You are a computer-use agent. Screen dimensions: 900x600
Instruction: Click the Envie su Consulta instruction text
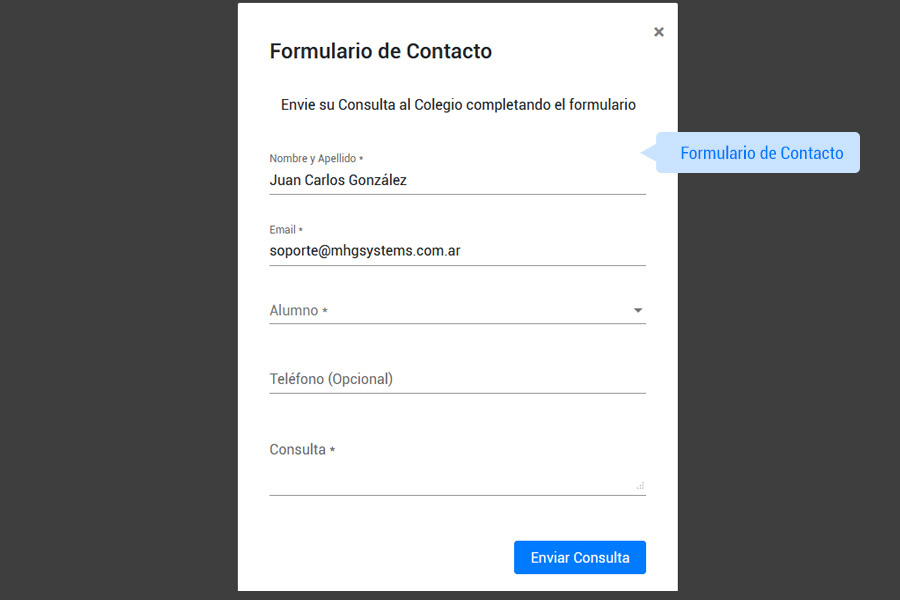click(x=458, y=104)
